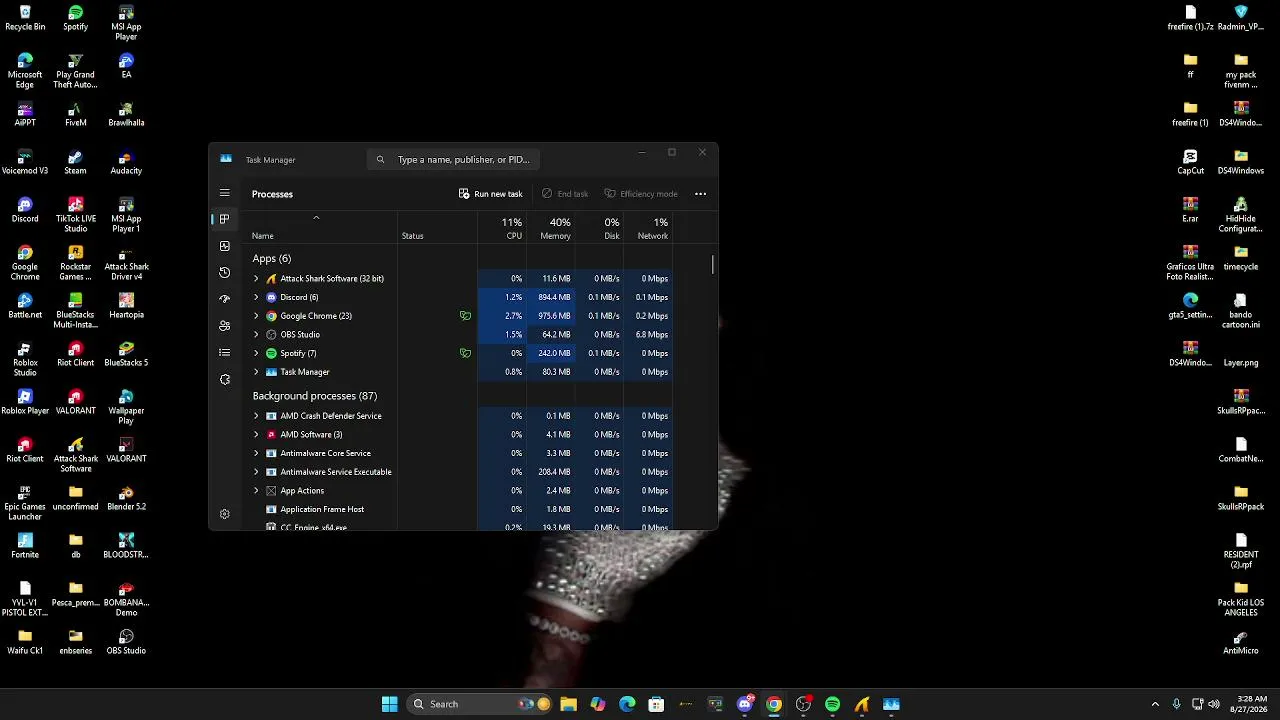
Task: Select the Processes page icon in sidebar
Action: tap(224, 219)
